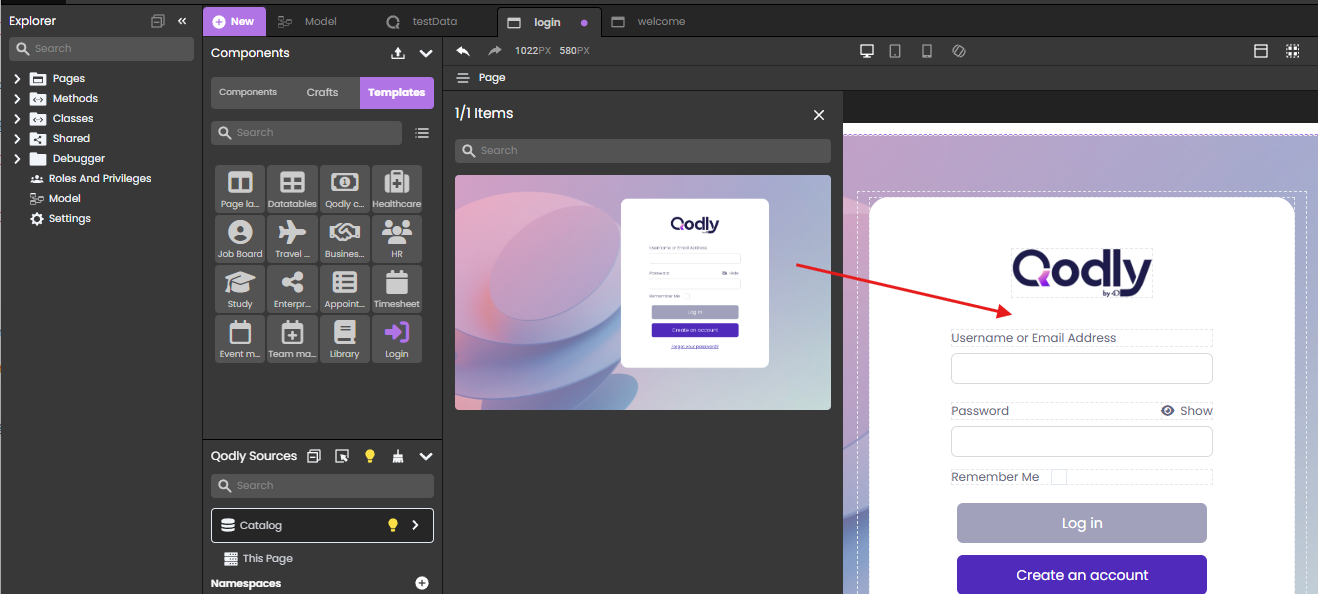
Task: Select This Page under Qodly Sources
Action: coord(258,559)
